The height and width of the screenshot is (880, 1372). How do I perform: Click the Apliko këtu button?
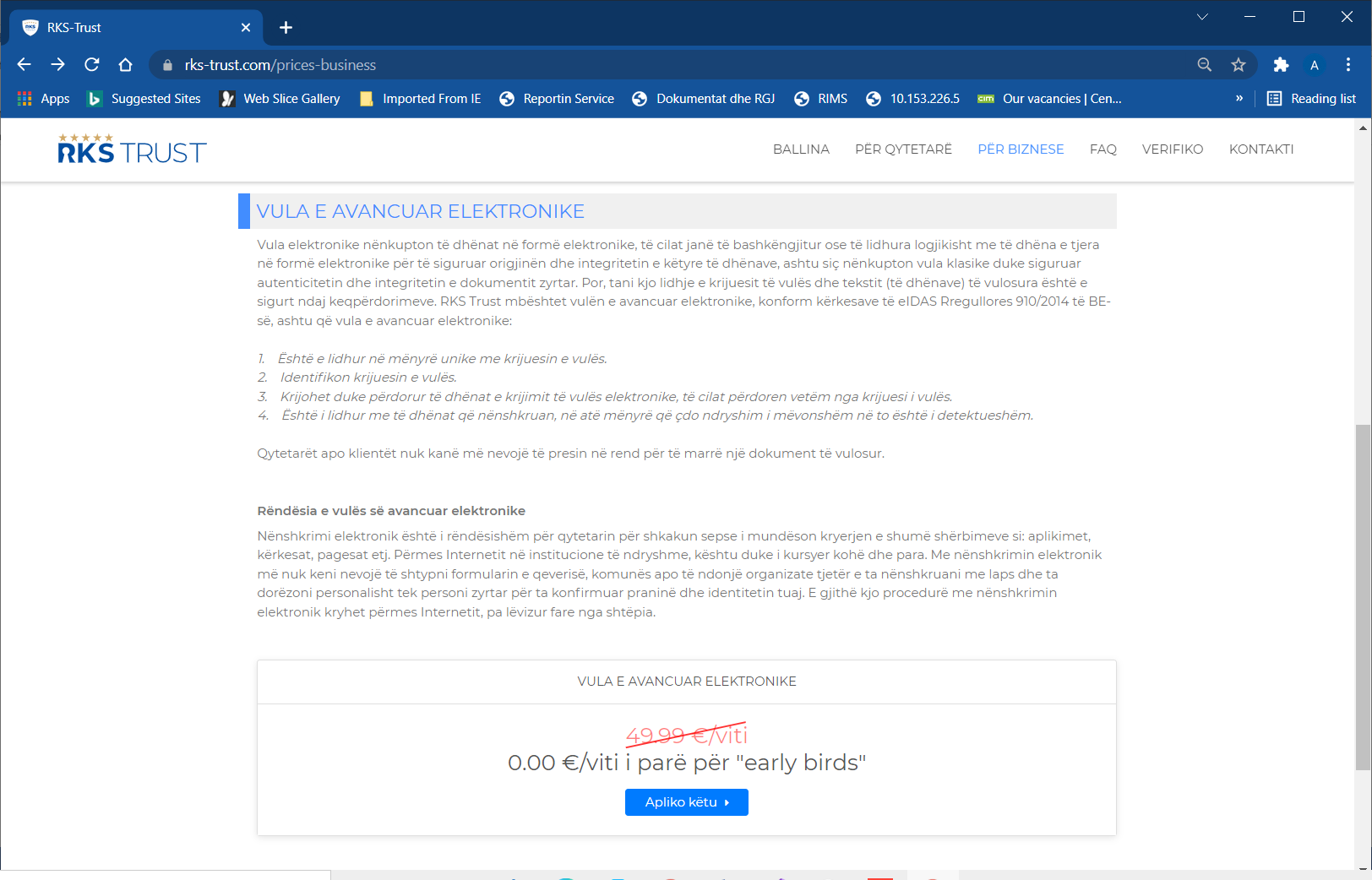pos(687,802)
